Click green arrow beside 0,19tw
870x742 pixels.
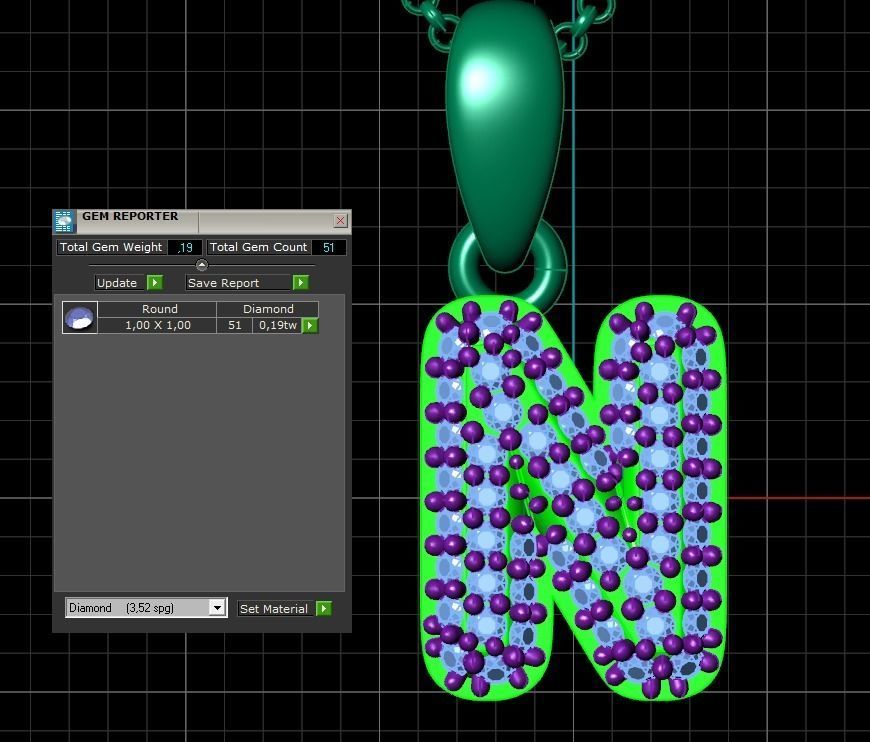point(310,325)
